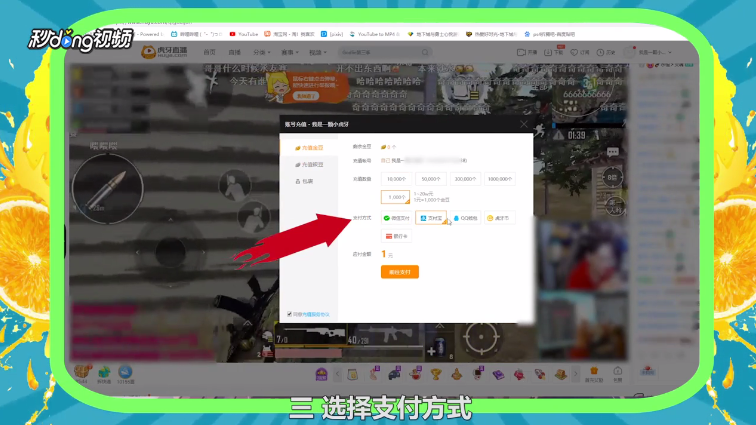Choose bank card (银行卡) payment method

[x=396, y=236]
